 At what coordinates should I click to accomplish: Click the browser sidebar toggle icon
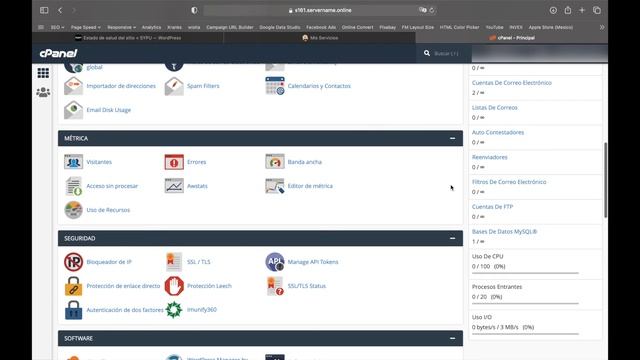(44, 10)
